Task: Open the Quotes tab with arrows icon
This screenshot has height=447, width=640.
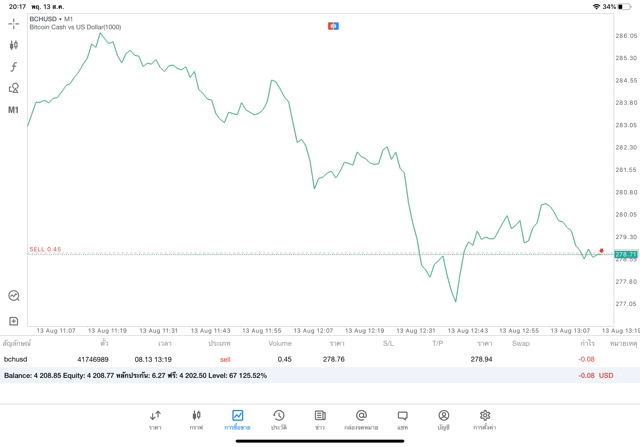Action: 155,419
